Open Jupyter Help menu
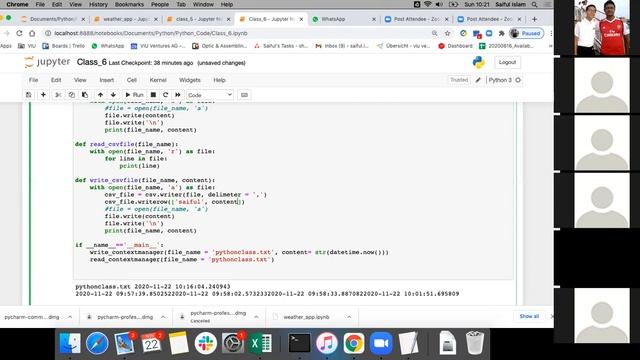 [x=219, y=80]
